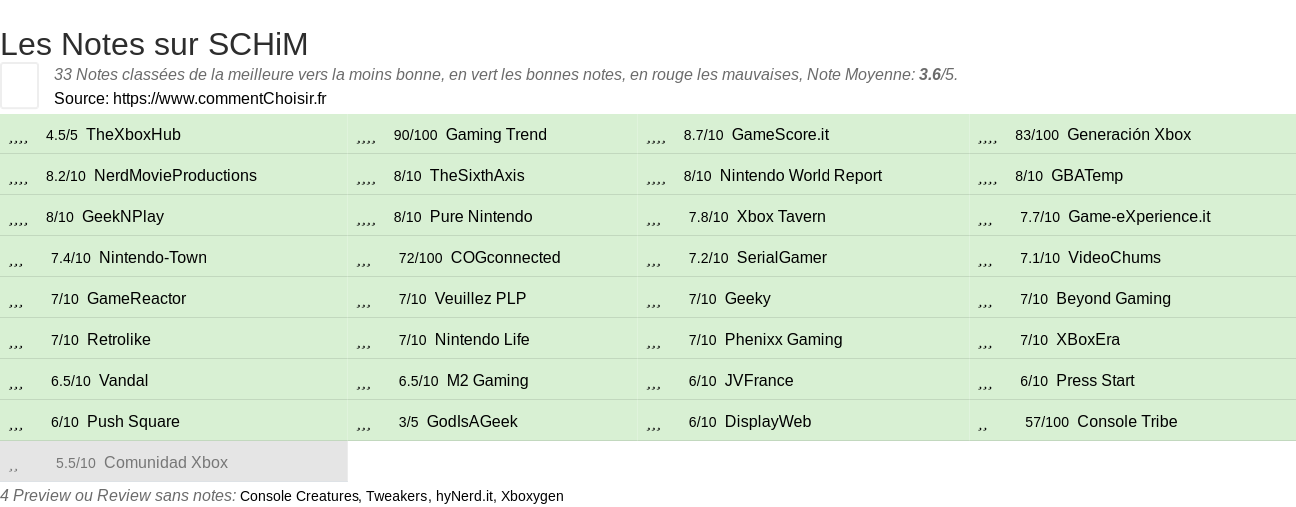Click the COGconnected entry
The width and height of the screenshot is (1296, 507).
click(506, 258)
